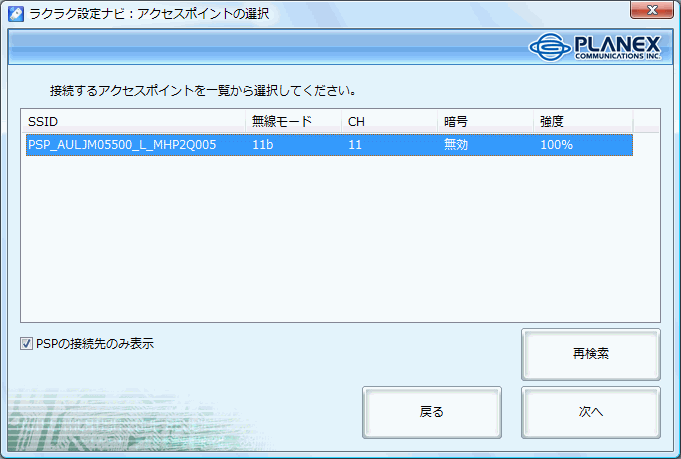This screenshot has height=459, width=681.
Task: Proceed with the 次へ button
Action: pyautogui.click(x=591, y=412)
